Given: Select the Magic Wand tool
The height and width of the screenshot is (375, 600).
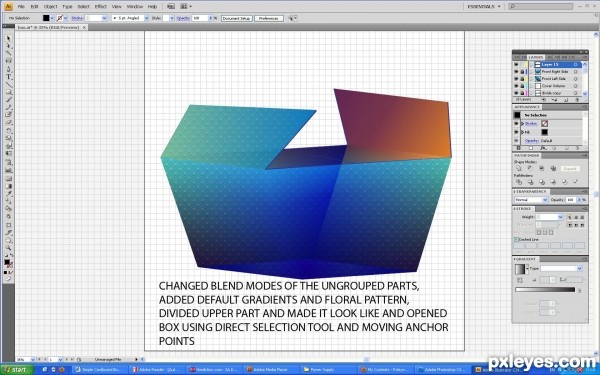Looking at the screenshot, I should (9, 53).
